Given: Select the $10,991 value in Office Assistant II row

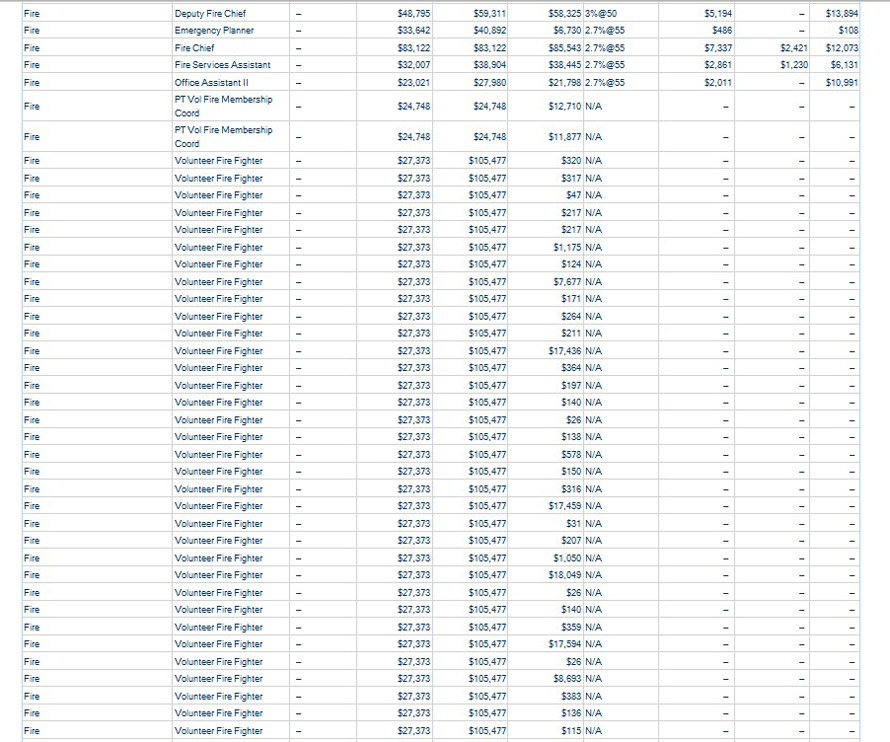Looking at the screenshot, I should coord(842,82).
